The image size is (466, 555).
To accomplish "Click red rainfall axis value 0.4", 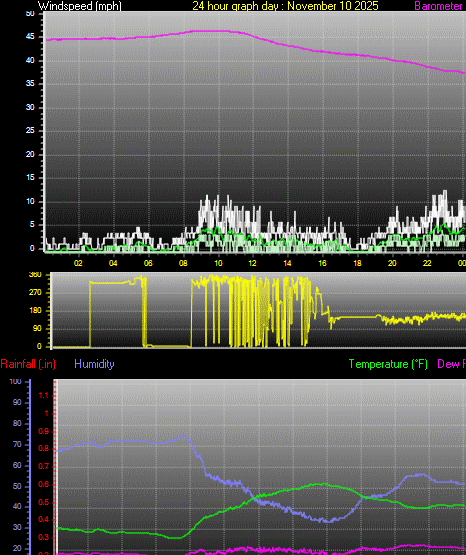I will click(x=43, y=520).
